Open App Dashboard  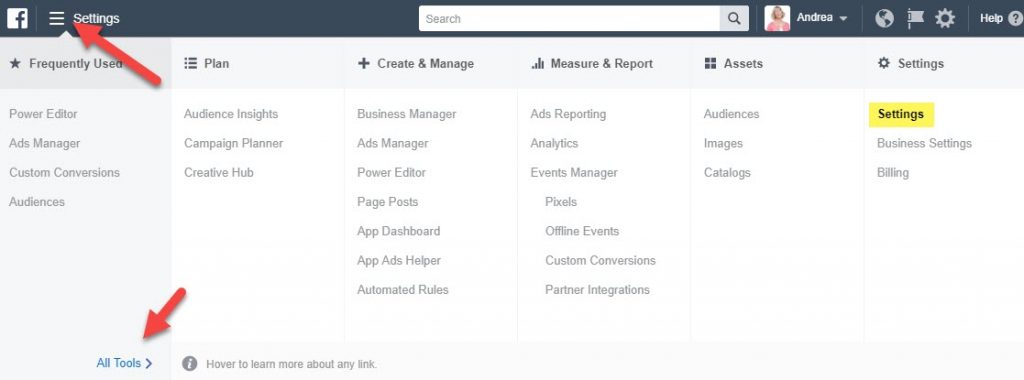coord(398,231)
